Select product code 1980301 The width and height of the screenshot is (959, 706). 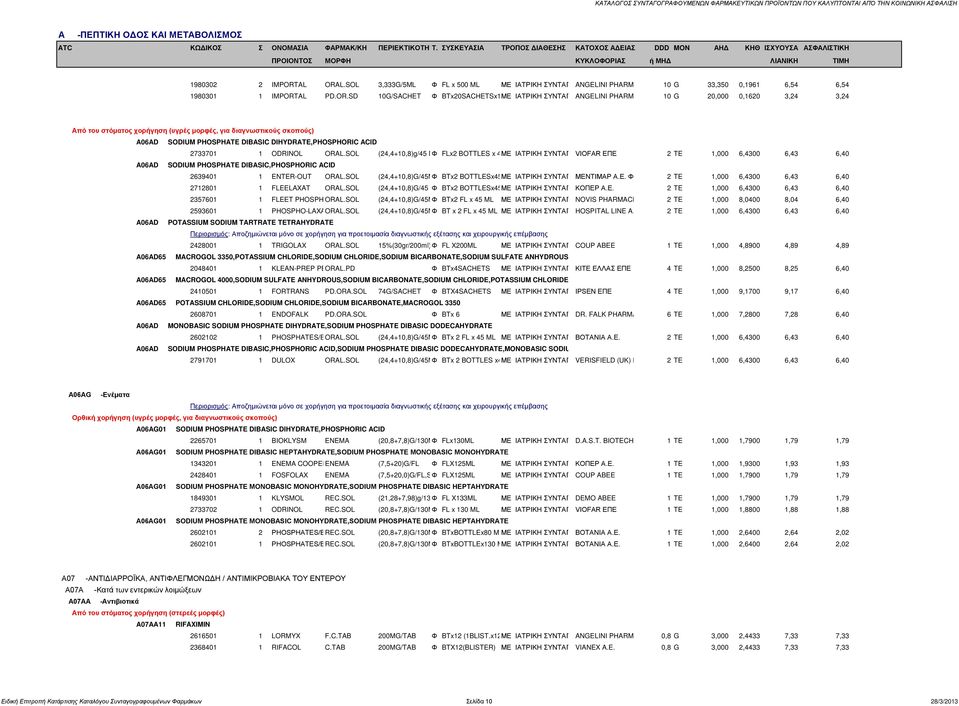click(x=203, y=97)
